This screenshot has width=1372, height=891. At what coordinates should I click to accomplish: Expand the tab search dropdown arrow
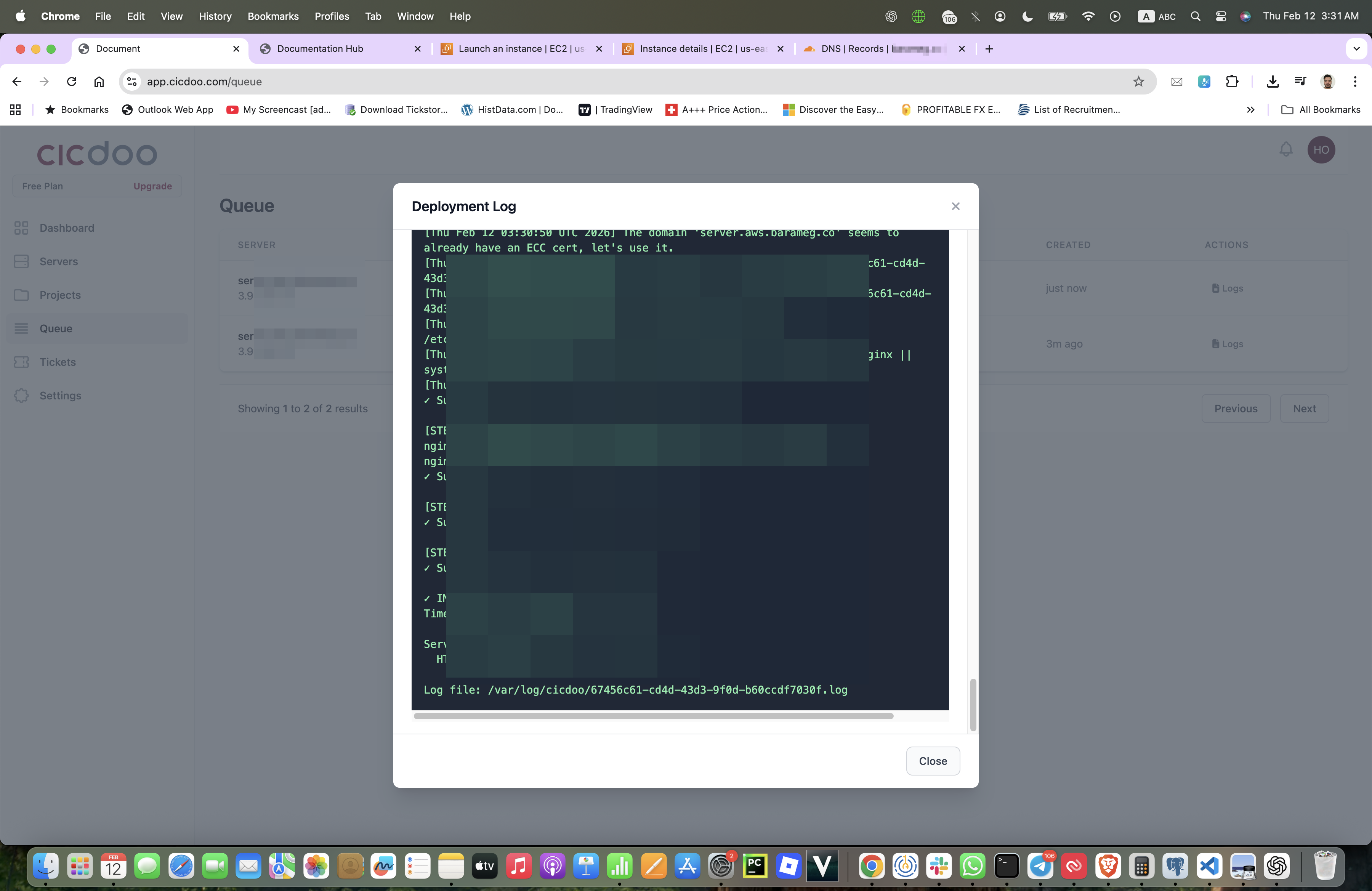pos(1356,49)
